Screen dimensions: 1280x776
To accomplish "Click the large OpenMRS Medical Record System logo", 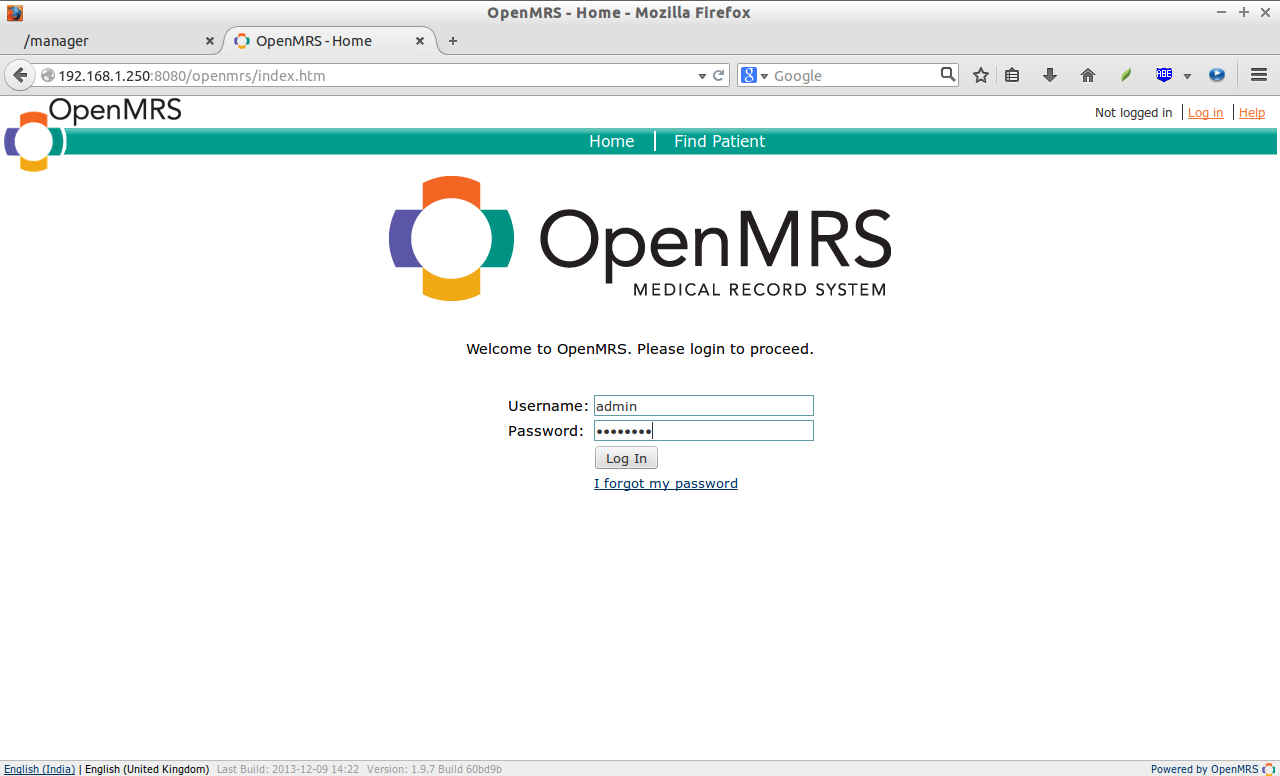I will point(640,238).
